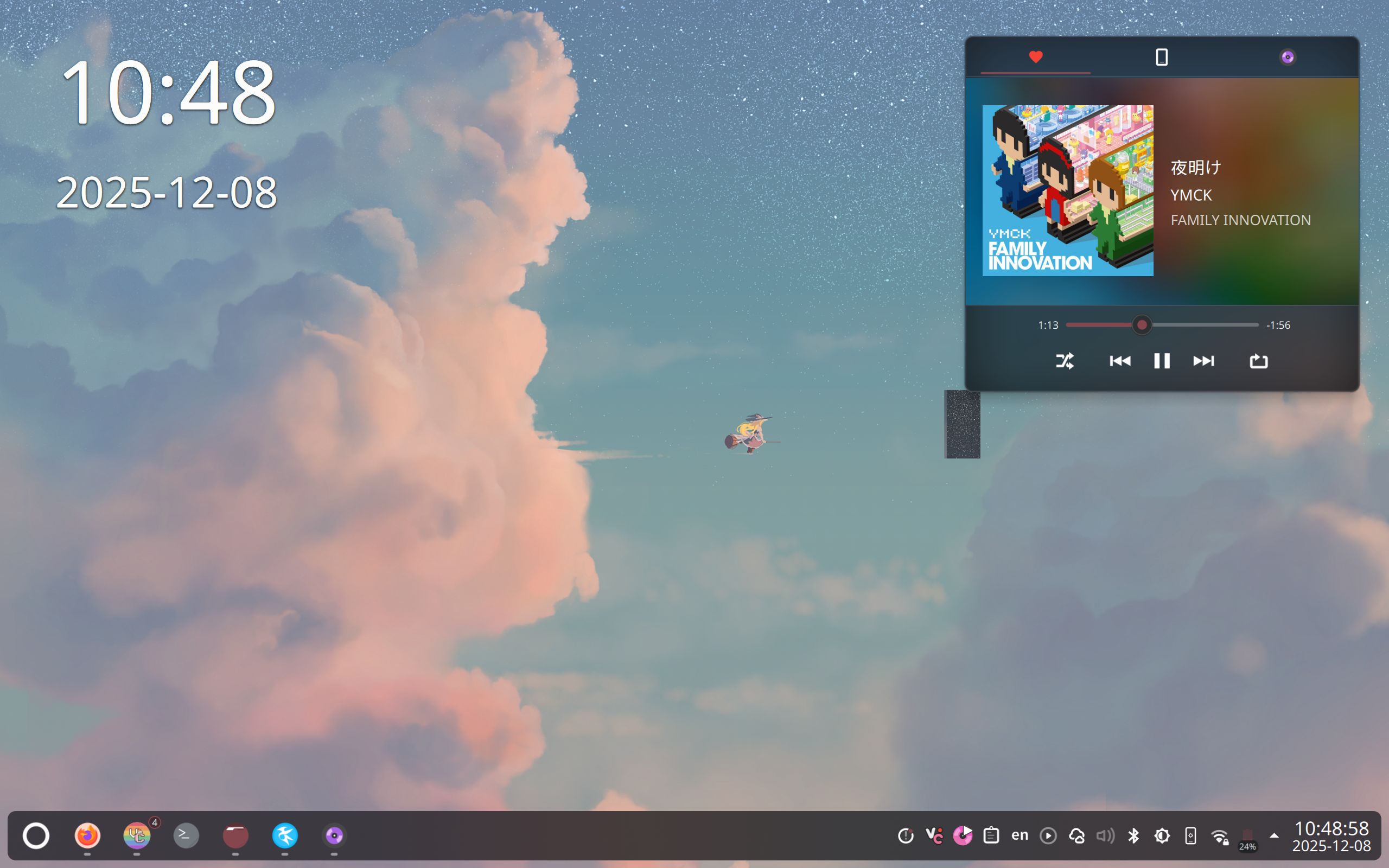Open the Wi-Fi network tray icon

1219,837
